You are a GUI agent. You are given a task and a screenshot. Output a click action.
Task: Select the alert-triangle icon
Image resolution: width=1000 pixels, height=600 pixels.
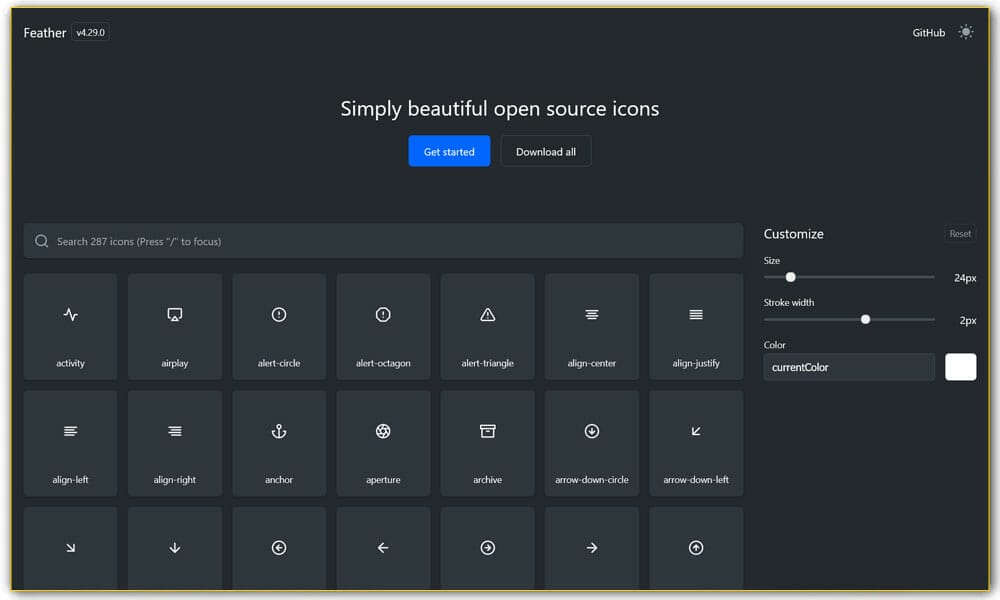coord(487,326)
